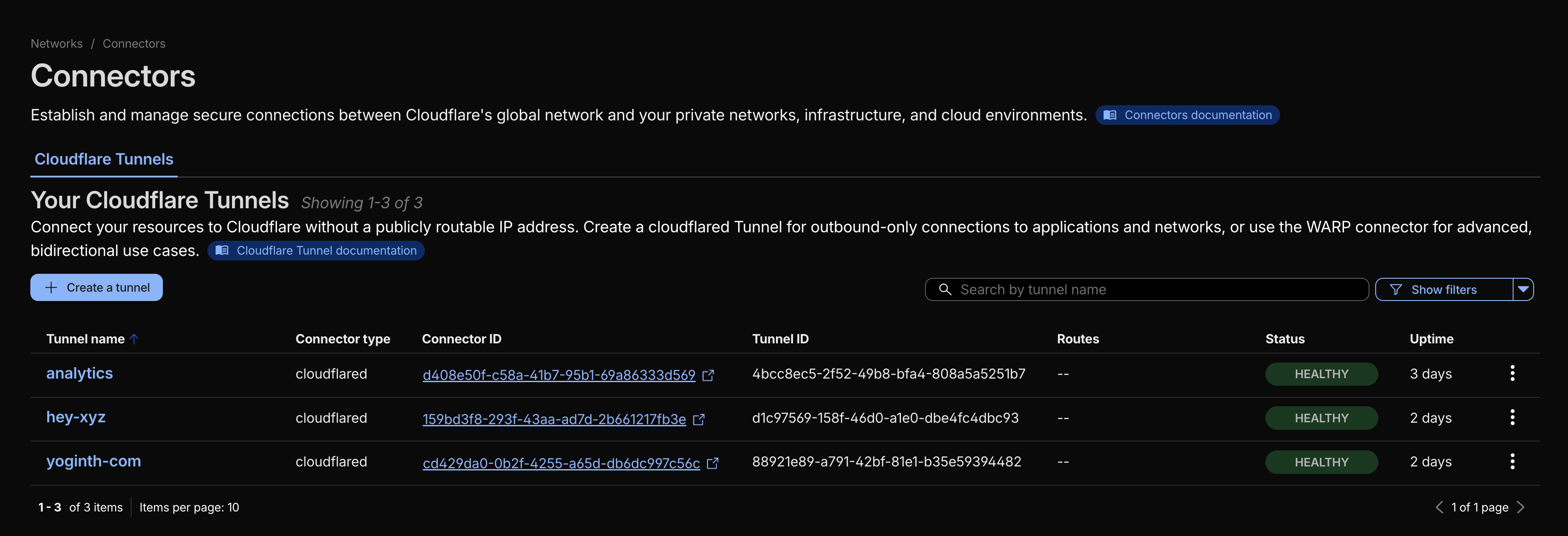Click the Show filters button
The height and width of the screenshot is (536, 1568).
pyautogui.click(x=1443, y=289)
